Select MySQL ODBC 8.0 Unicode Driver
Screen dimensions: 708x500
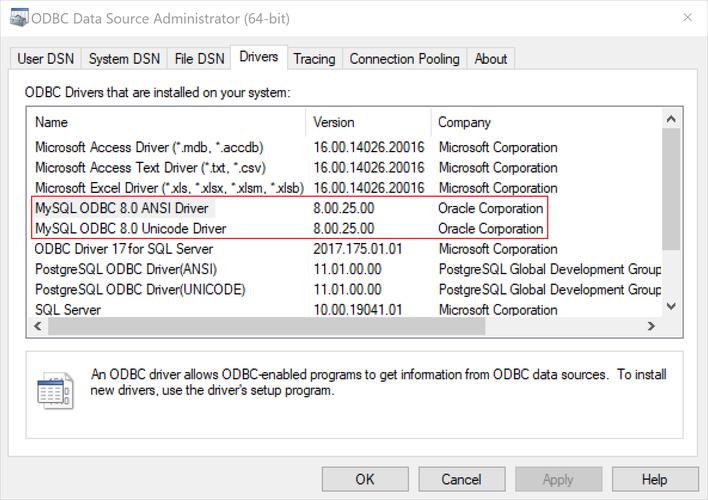[x=130, y=229]
